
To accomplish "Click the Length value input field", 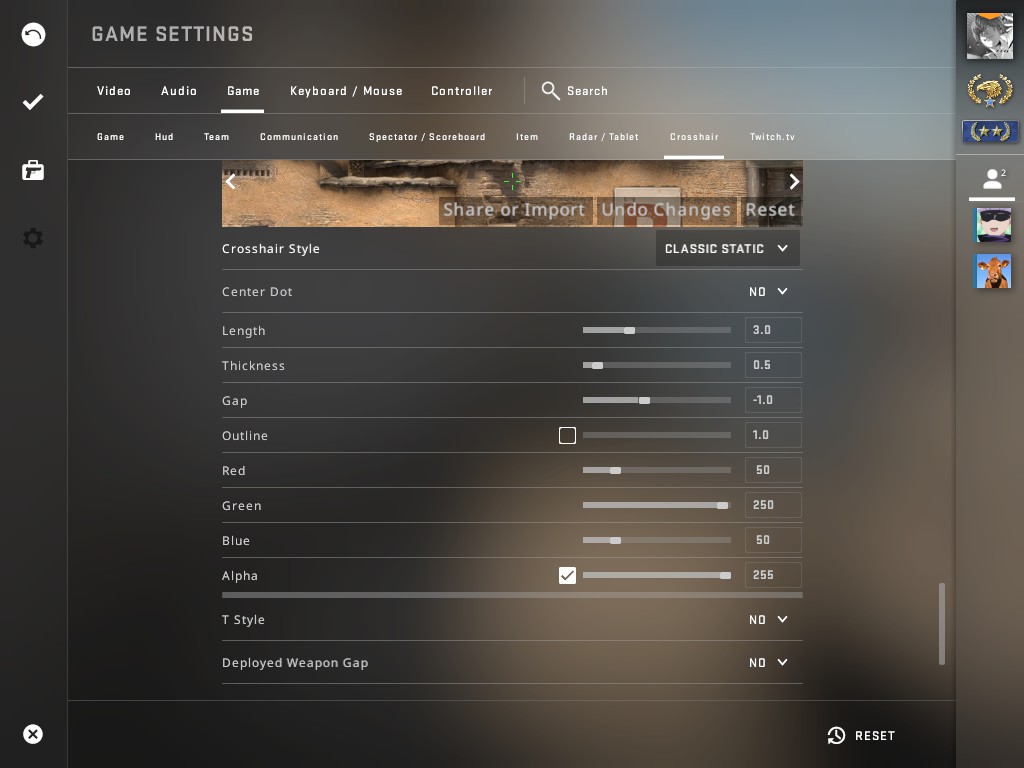I will pos(773,330).
